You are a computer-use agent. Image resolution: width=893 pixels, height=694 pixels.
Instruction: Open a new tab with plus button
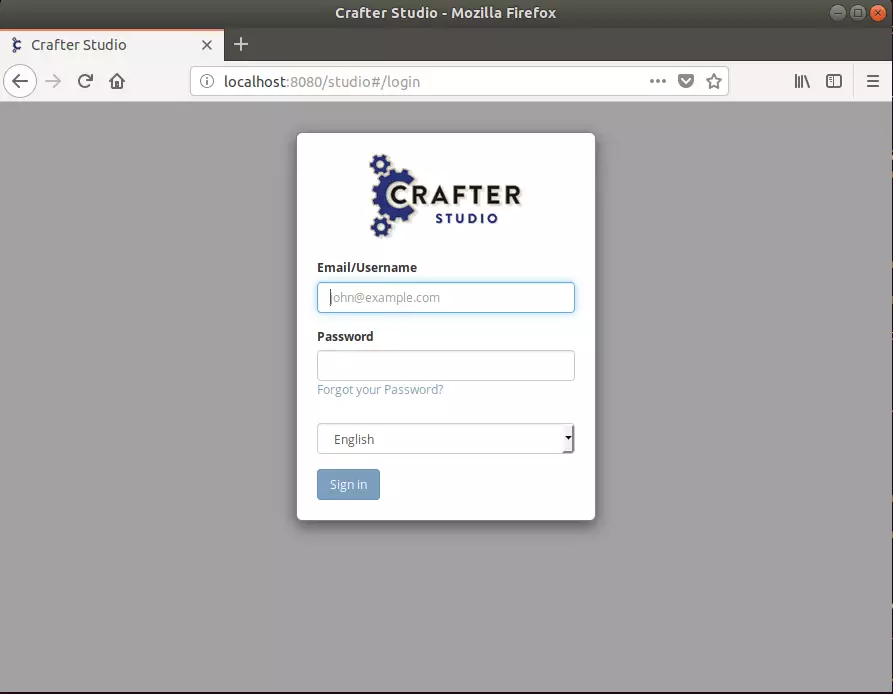pyautogui.click(x=241, y=44)
